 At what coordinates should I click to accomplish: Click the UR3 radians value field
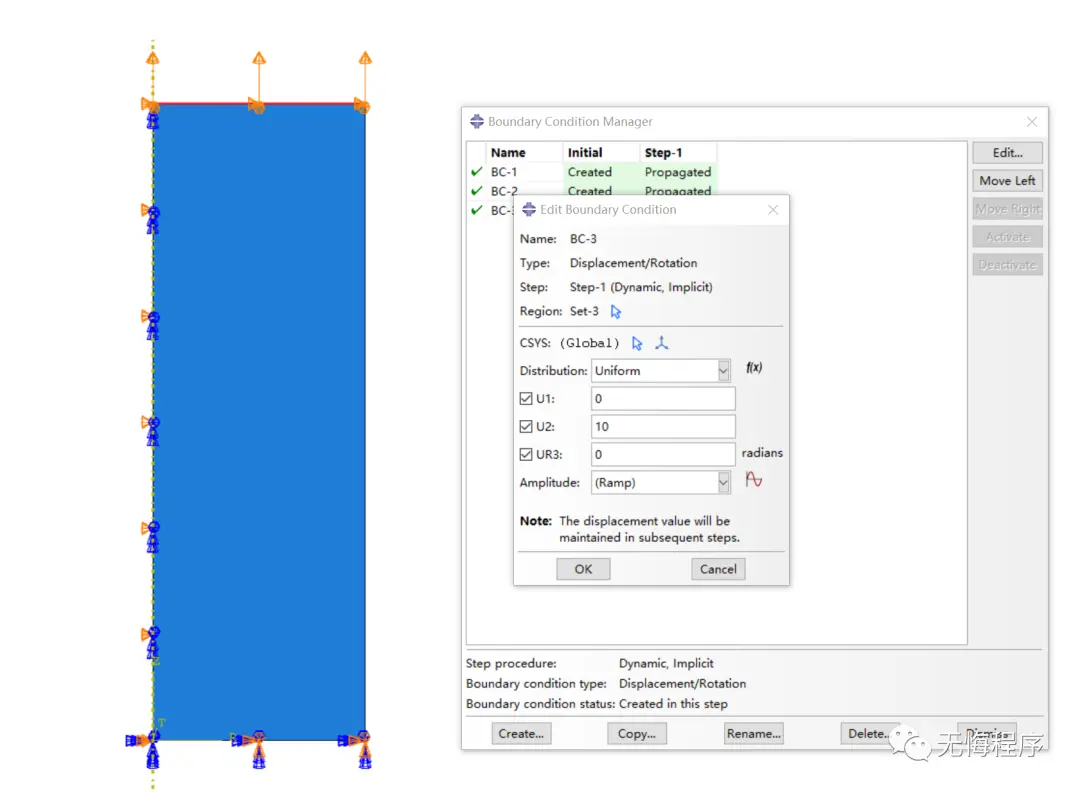click(663, 454)
